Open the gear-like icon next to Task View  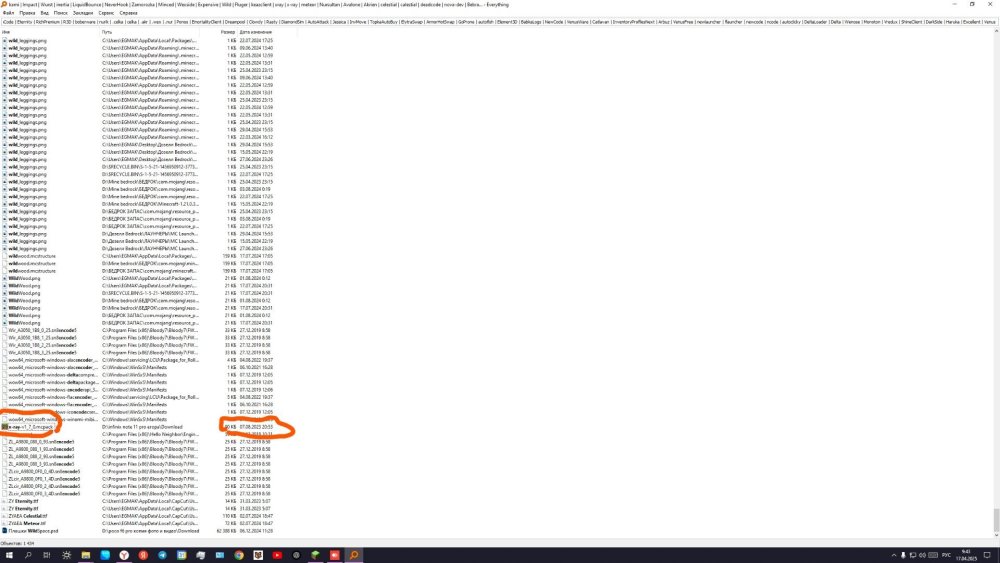point(66,555)
